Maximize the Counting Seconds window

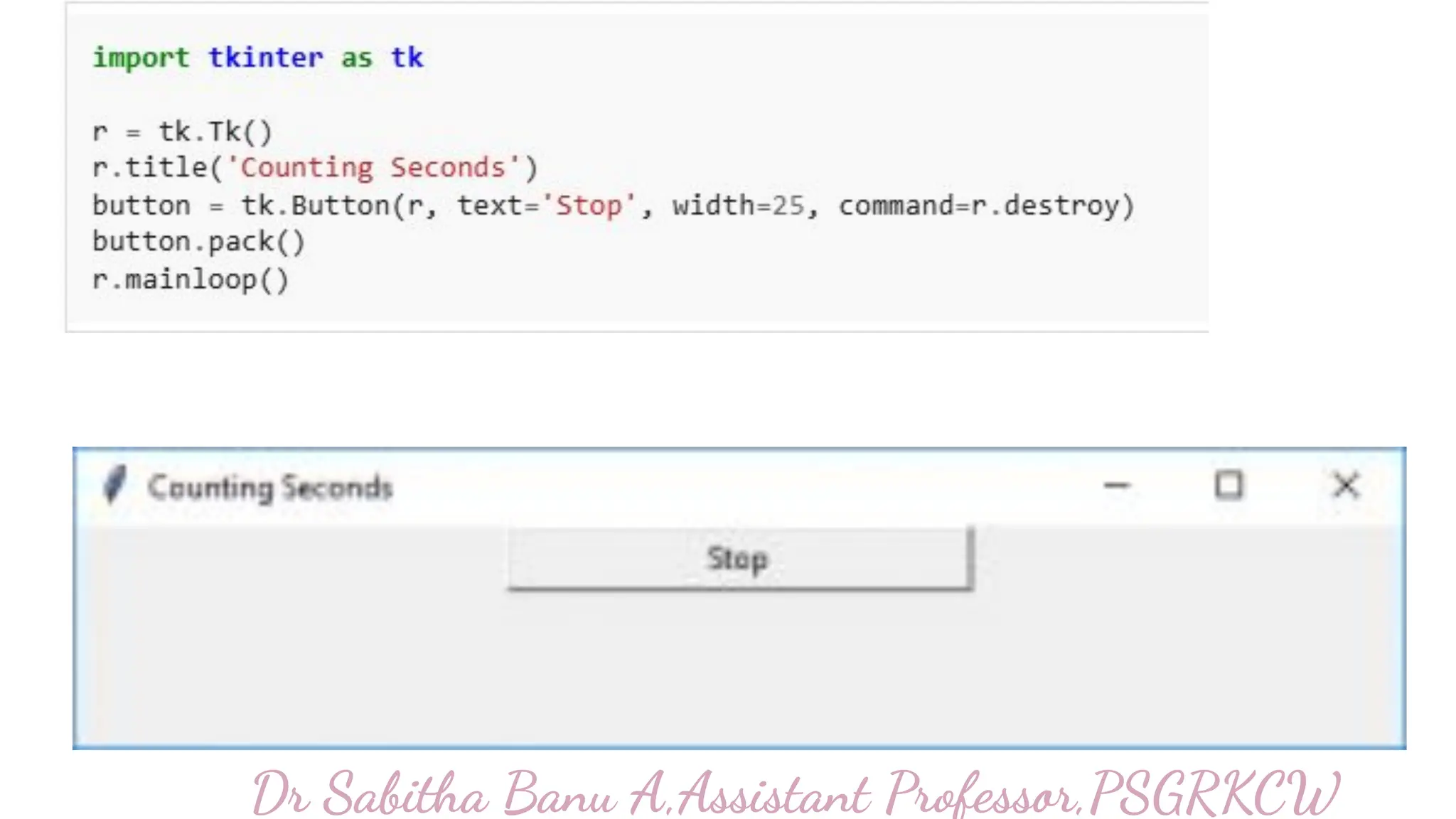click(1229, 486)
